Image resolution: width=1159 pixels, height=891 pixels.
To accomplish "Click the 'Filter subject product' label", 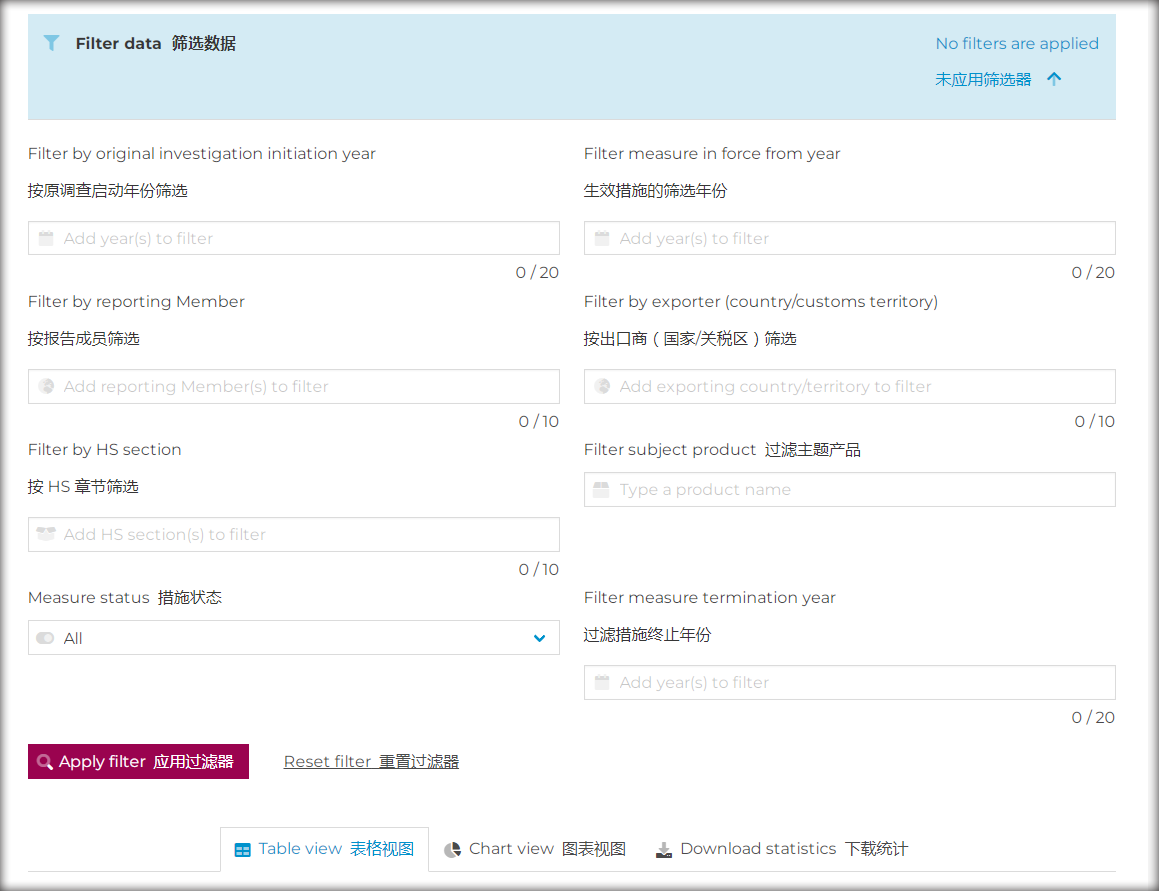I will click(670, 450).
